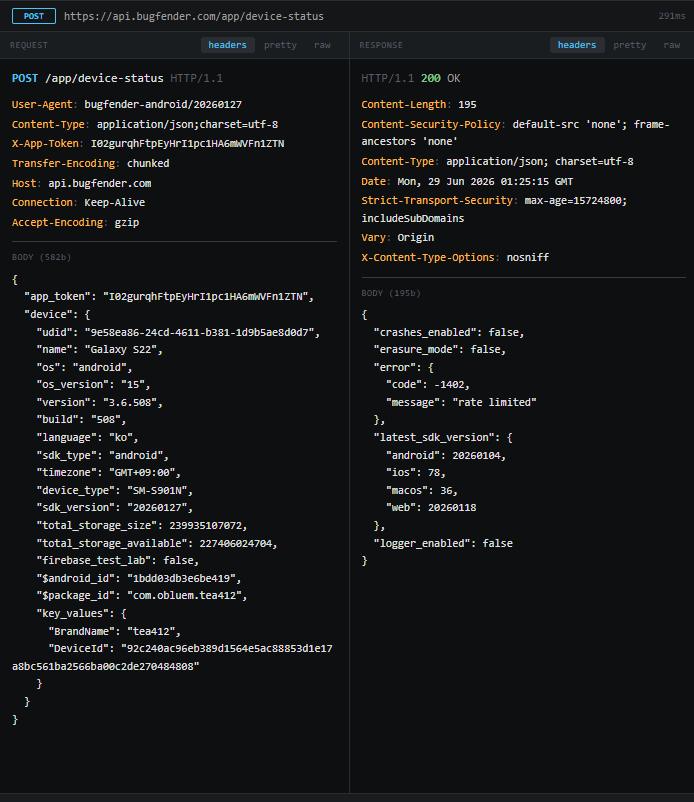Click the Date header value
The image size is (694, 802).
click(485, 182)
